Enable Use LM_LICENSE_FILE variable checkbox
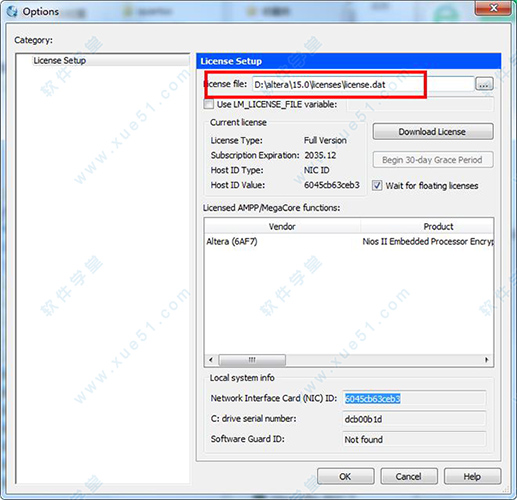 point(209,104)
